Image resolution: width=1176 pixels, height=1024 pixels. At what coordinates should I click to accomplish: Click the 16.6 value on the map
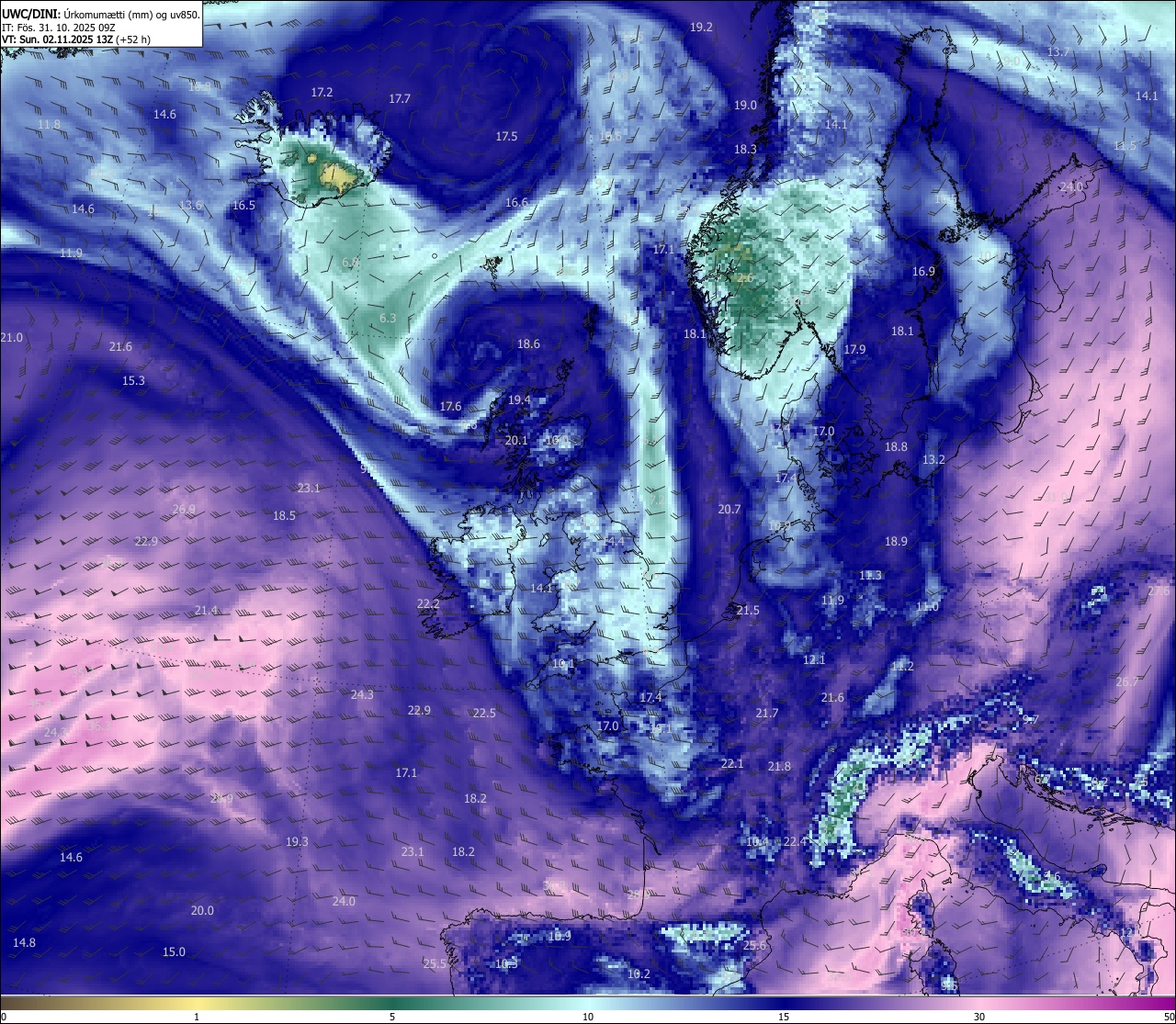pos(516,203)
